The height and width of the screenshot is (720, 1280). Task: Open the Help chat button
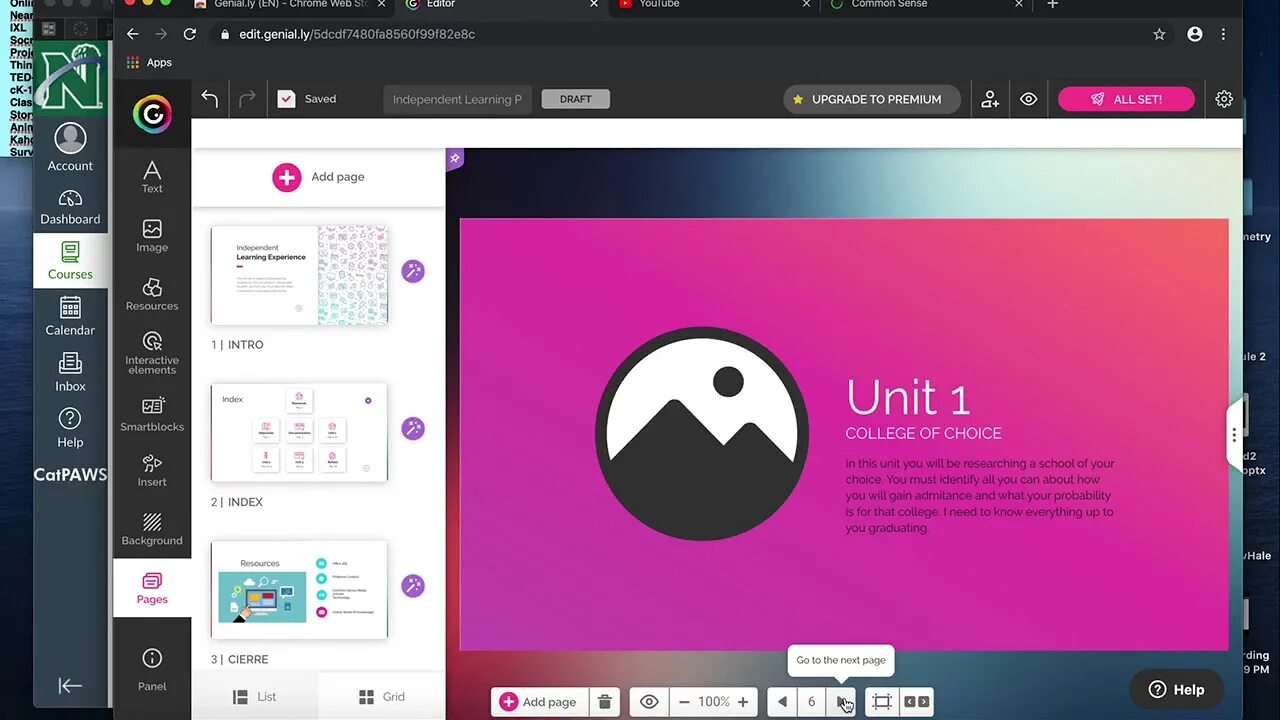pos(1176,689)
